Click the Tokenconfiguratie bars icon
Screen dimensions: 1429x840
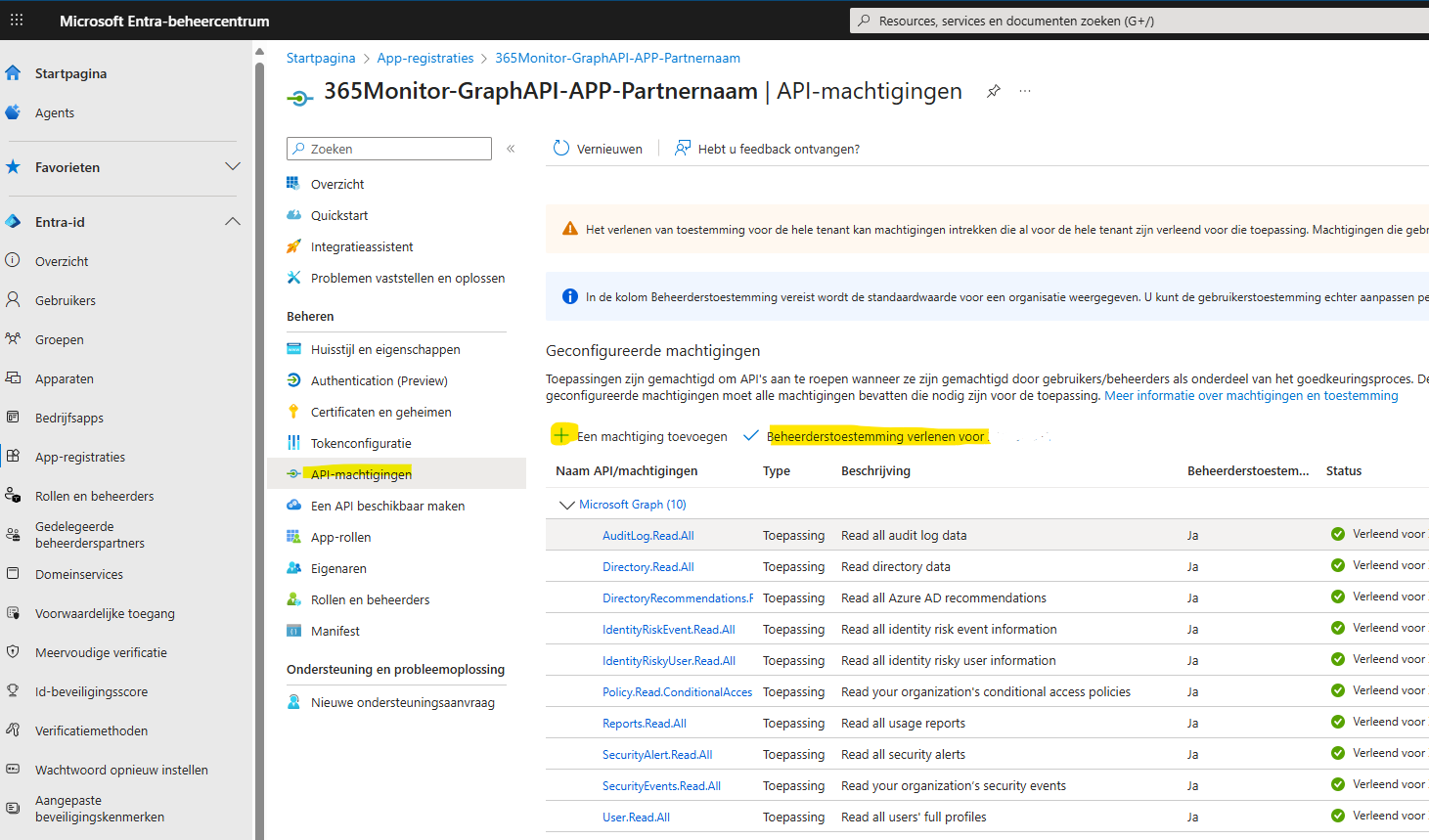click(x=293, y=443)
